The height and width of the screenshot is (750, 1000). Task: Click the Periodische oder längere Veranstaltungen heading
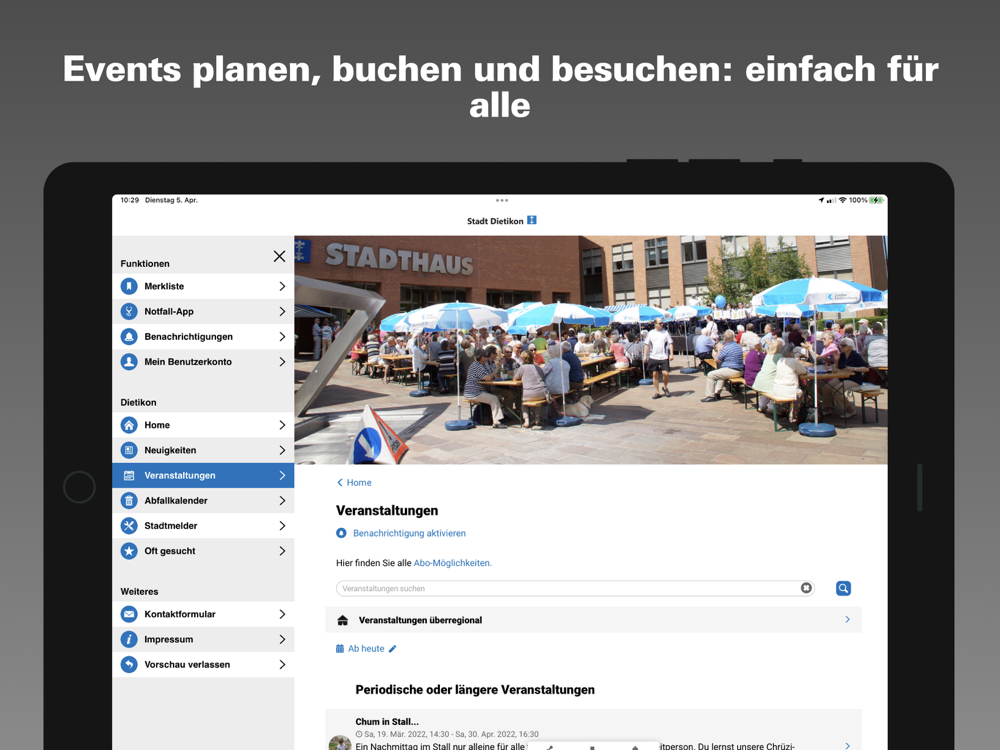(475, 690)
